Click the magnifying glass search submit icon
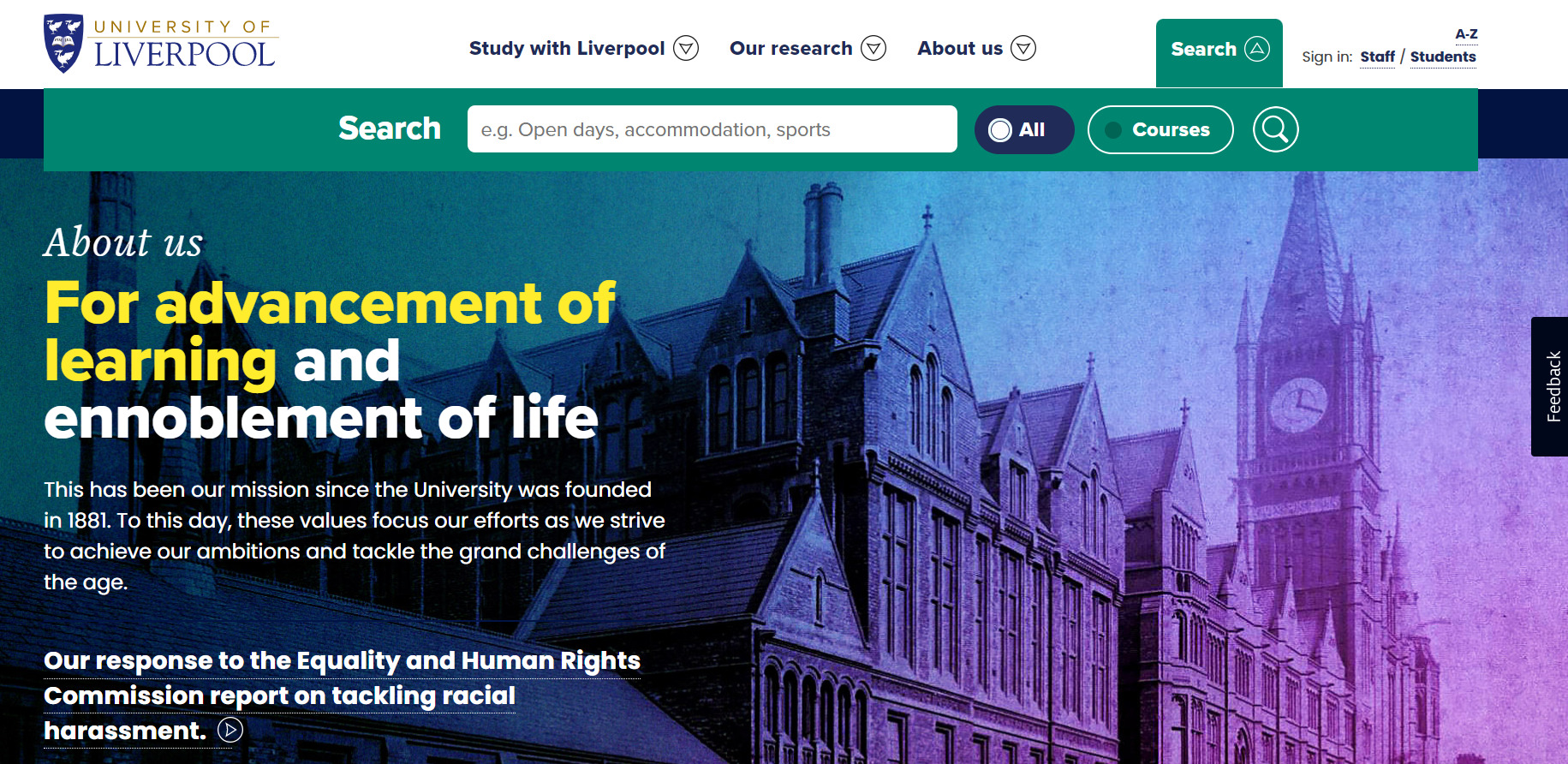This screenshot has height=764, width=1568. [1275, 129]
